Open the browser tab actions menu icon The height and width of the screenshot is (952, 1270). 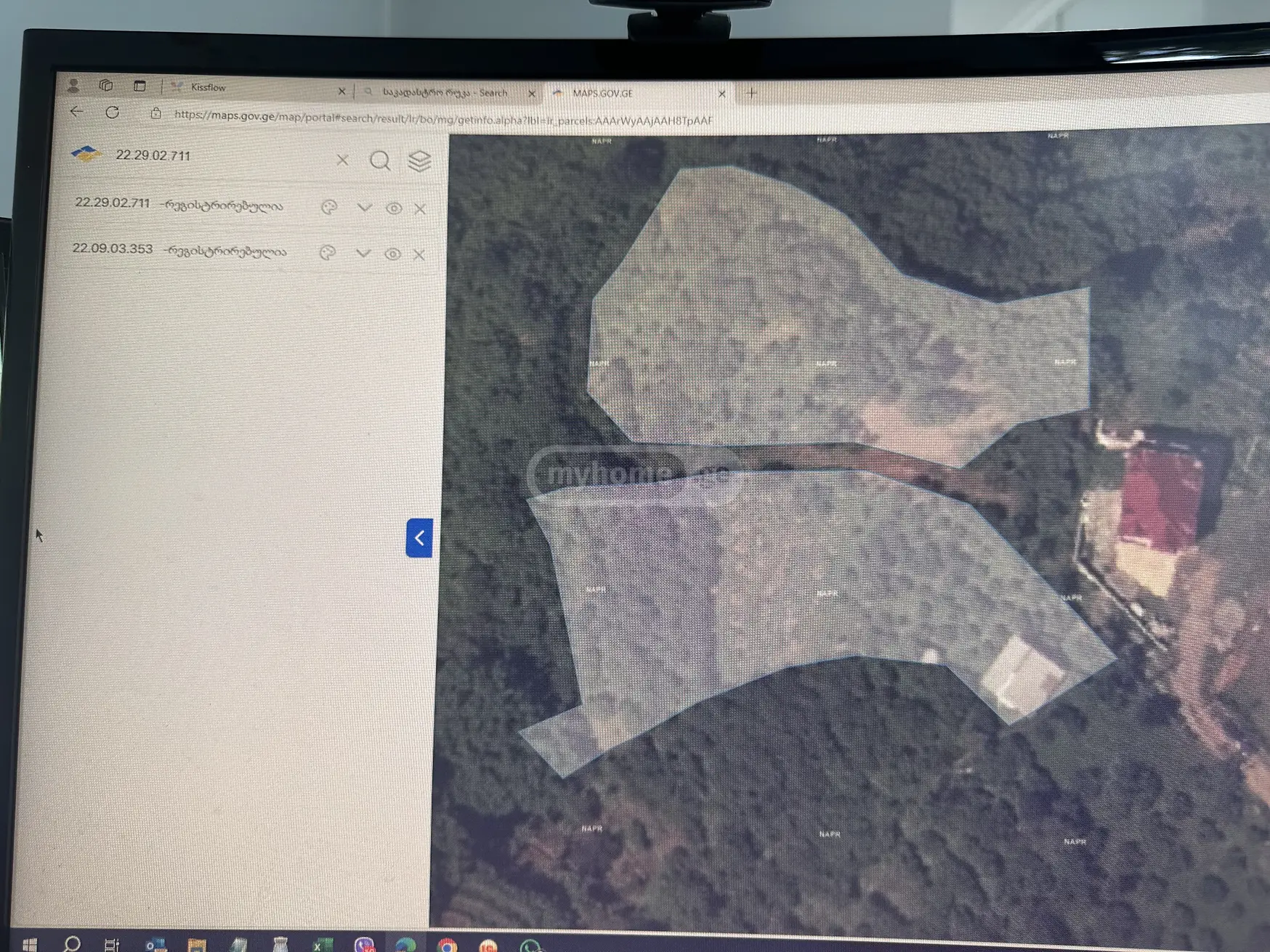coord(139,86)
